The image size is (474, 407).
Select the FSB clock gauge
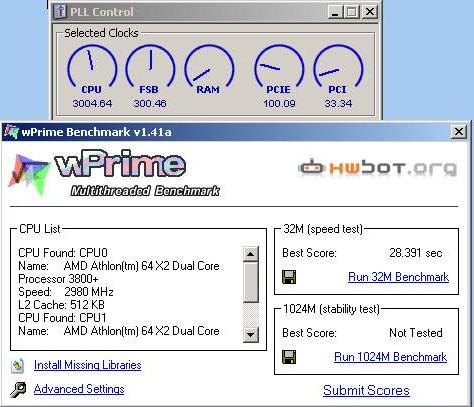tap(150, 77)
